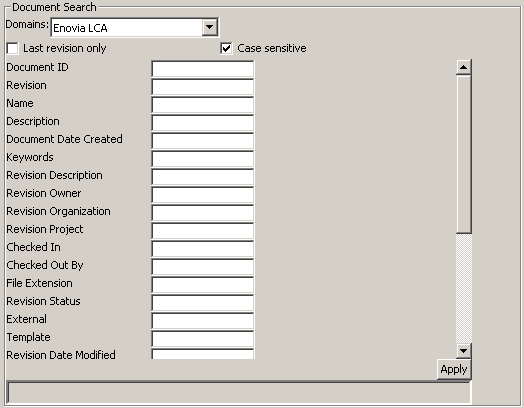The height and width of the screenshot is (408, 524).
Task: Click the scrollbar down arrow
Action: click(464, 351)
